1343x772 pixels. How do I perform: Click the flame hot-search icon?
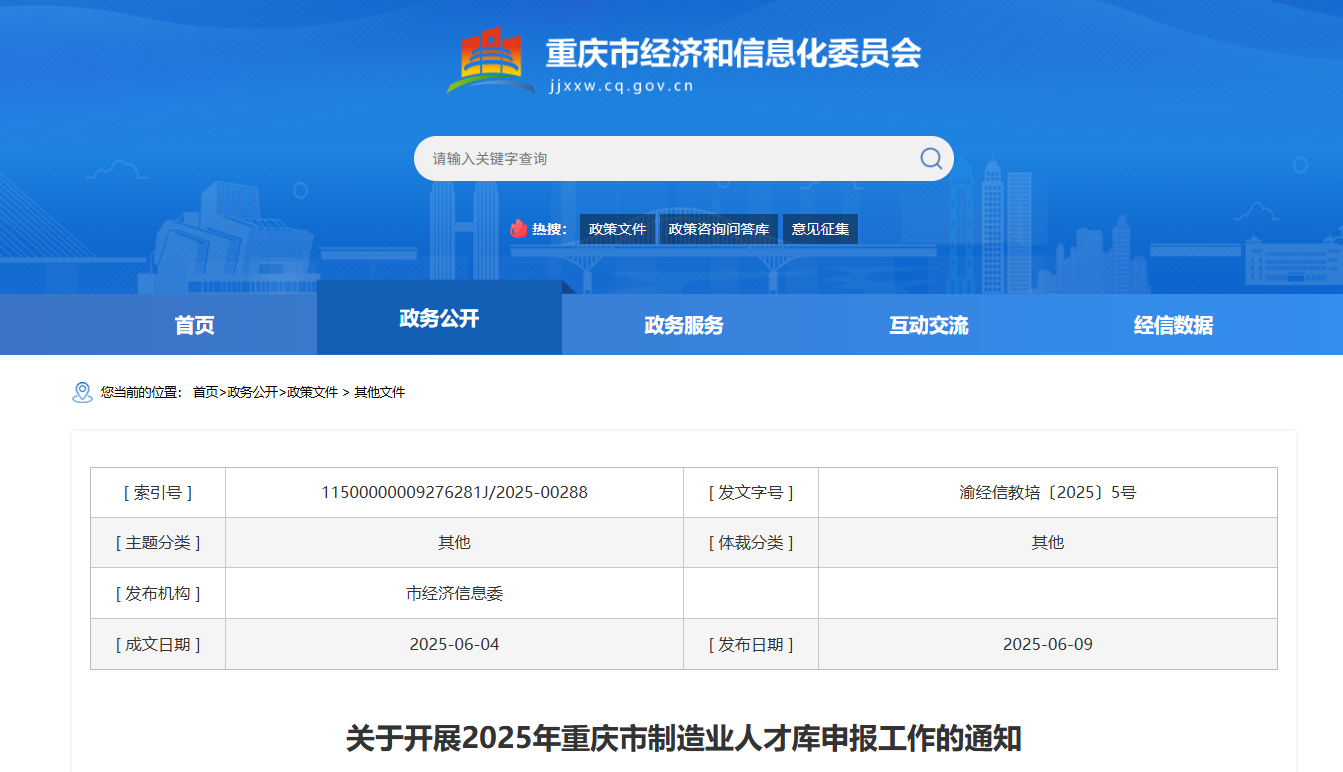pyautogui.click(x=518, y=229)
